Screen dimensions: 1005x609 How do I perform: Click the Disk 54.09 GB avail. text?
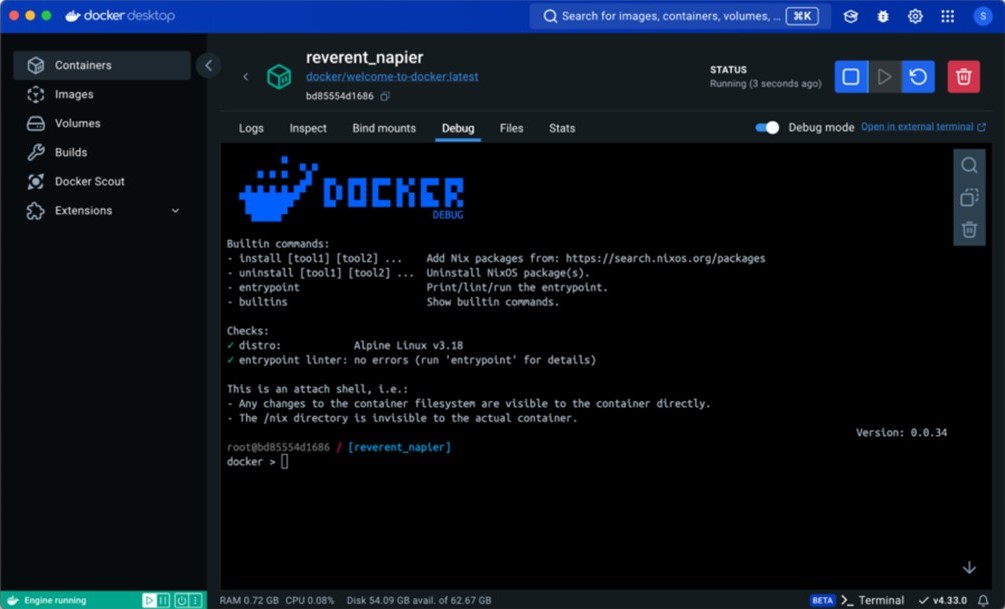click(x=419, y=601)
